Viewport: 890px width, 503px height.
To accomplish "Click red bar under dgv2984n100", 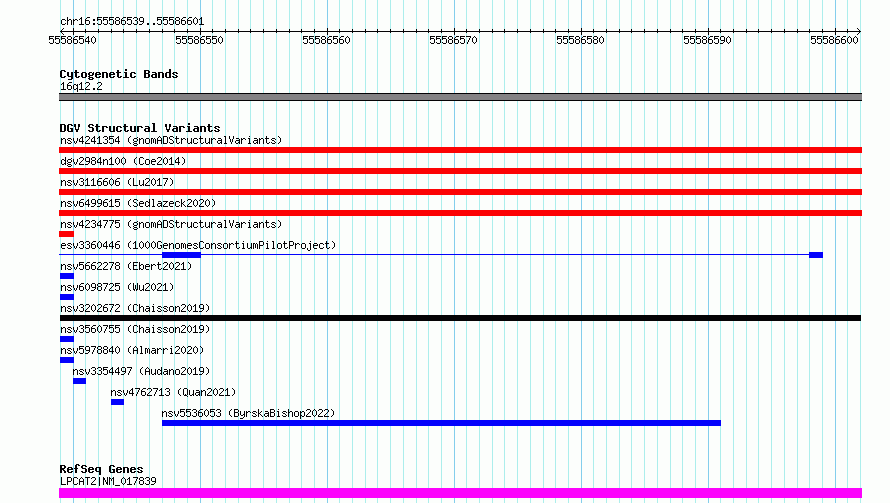I will [x=460, y=171].
